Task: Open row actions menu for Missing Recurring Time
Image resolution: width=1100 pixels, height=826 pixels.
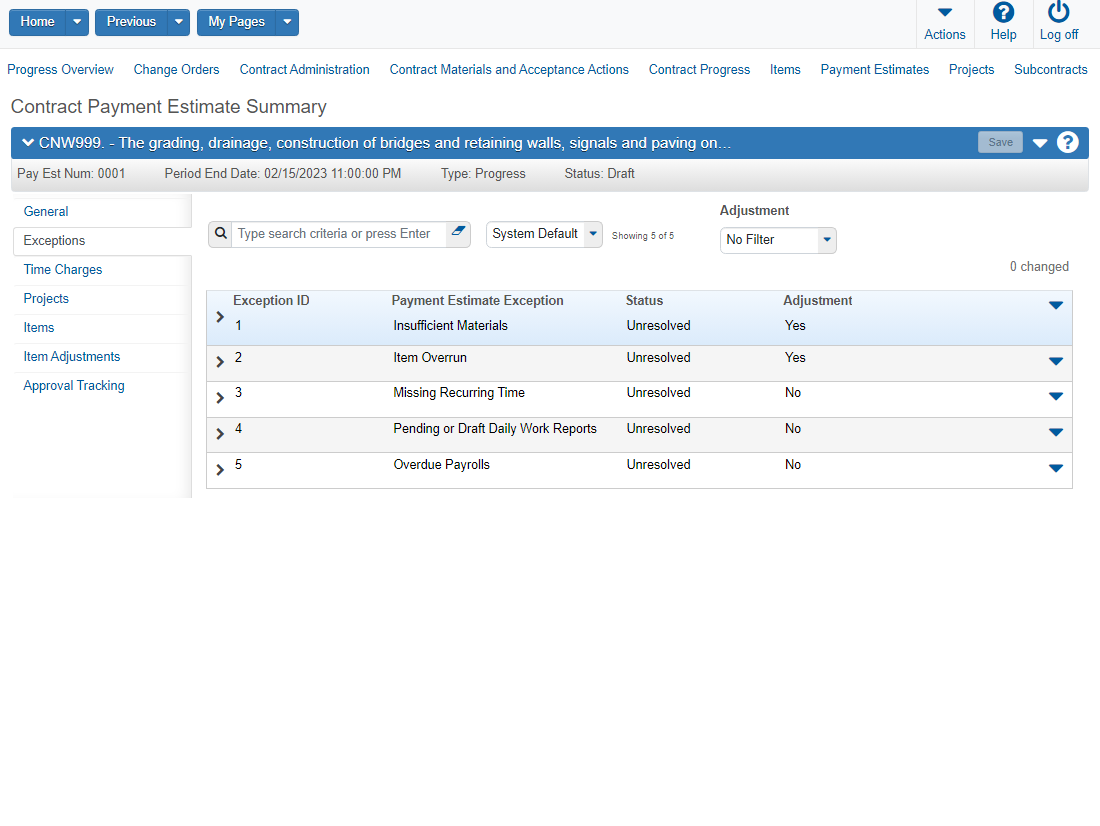Action: pos(1056,397)
